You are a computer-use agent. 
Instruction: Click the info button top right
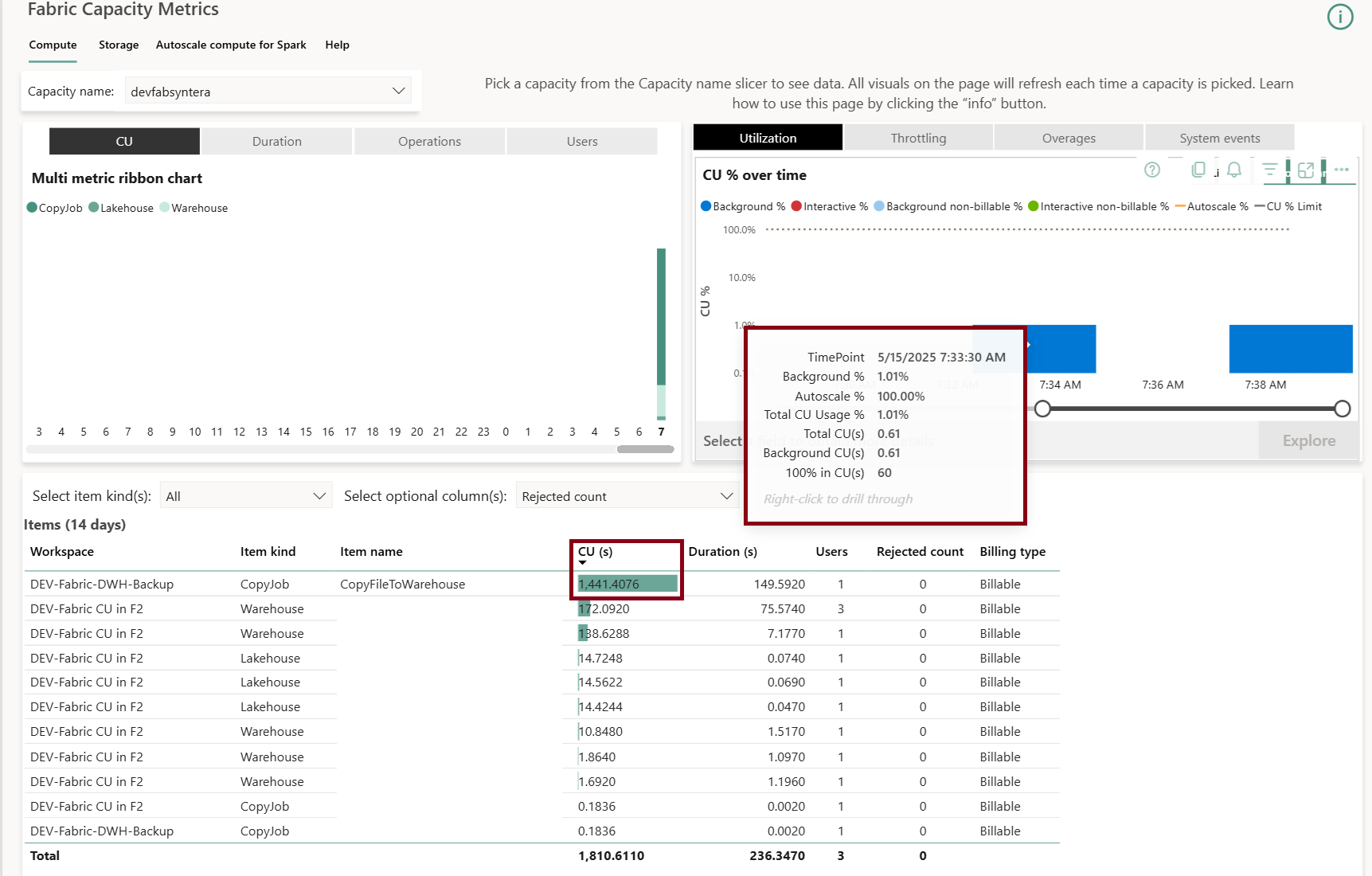(x=1340, y=17)
